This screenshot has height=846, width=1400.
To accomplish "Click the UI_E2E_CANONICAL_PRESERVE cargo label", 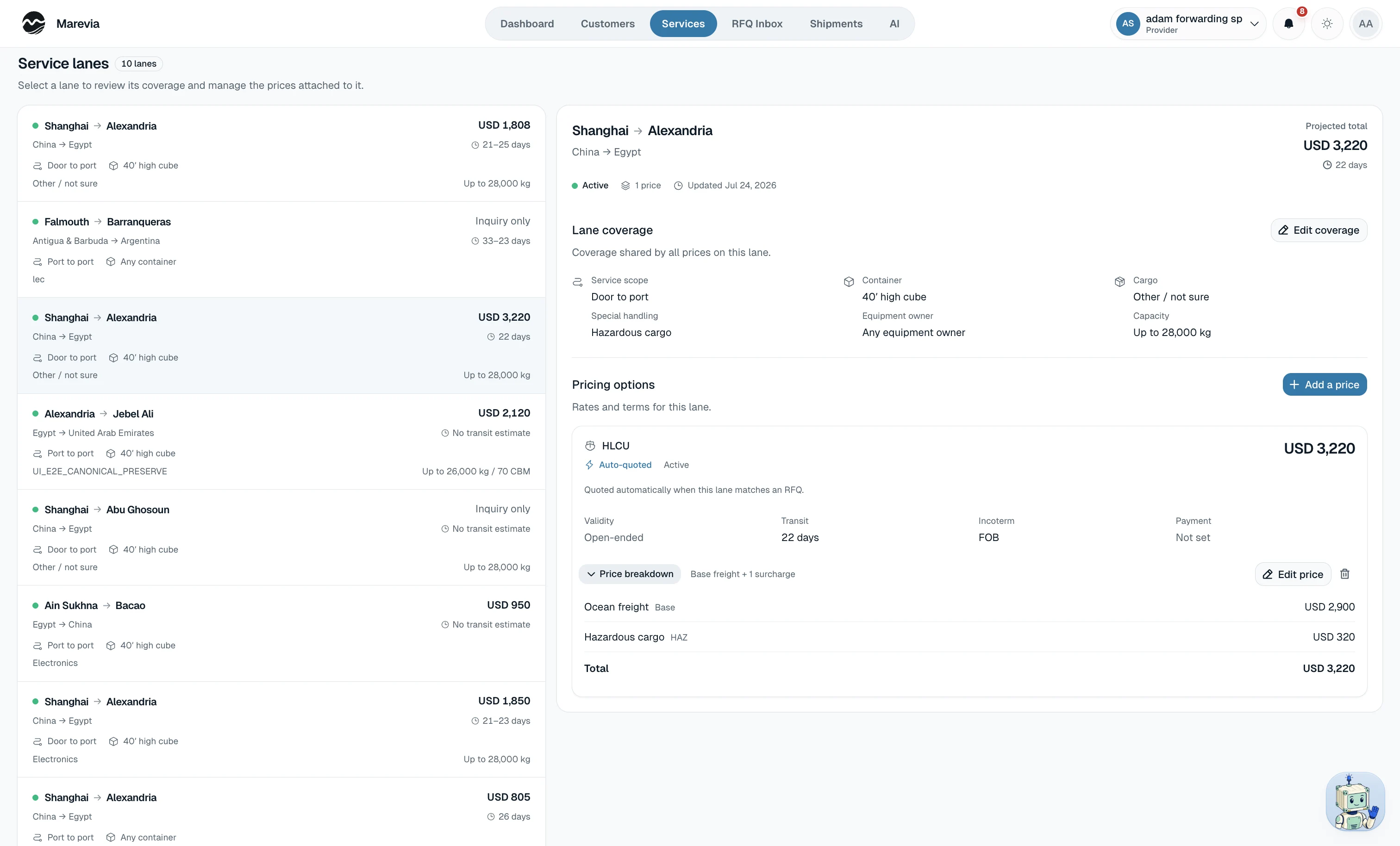I will (x=100, y=471).
